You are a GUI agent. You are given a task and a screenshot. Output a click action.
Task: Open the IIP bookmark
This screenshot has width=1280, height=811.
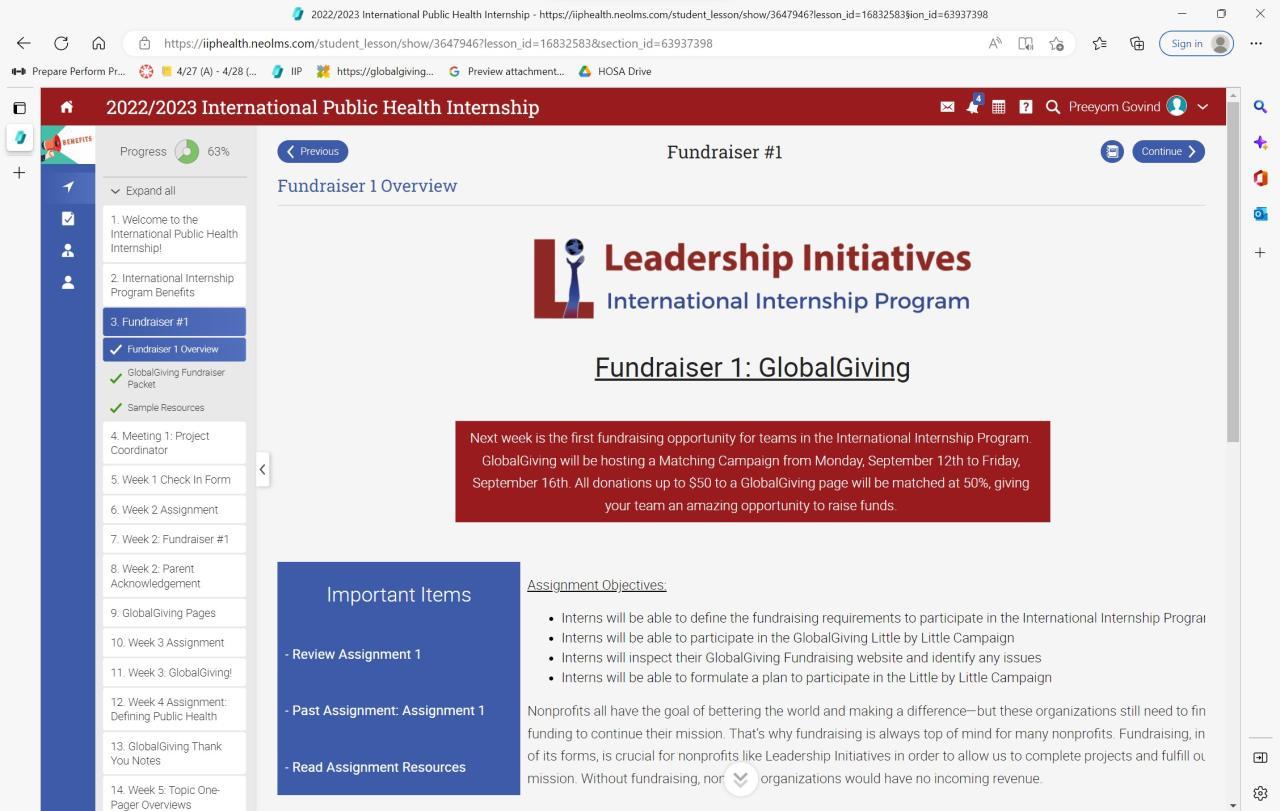(x=287, y=71)
